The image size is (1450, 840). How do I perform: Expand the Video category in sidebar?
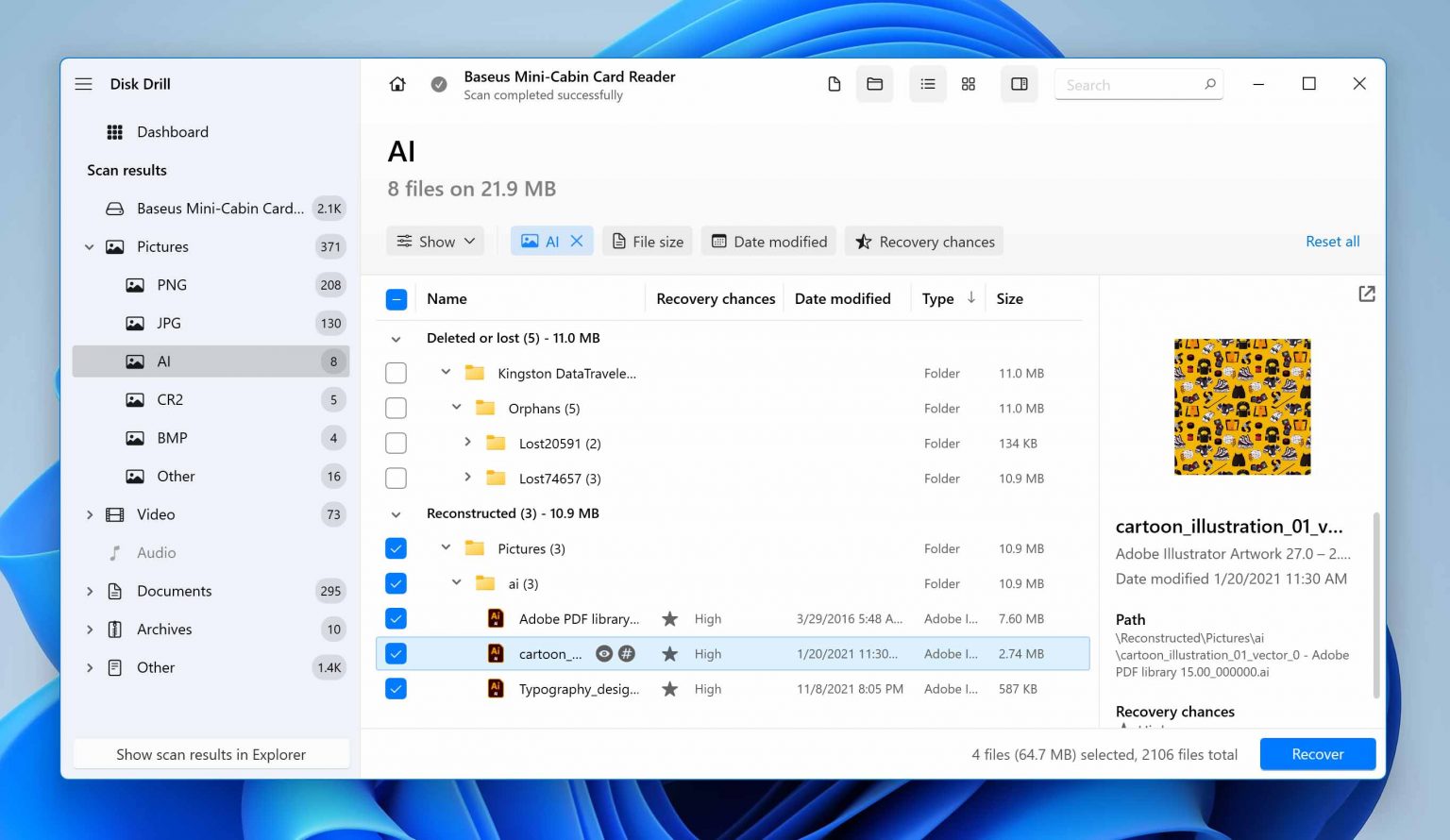tap(90, 514)
